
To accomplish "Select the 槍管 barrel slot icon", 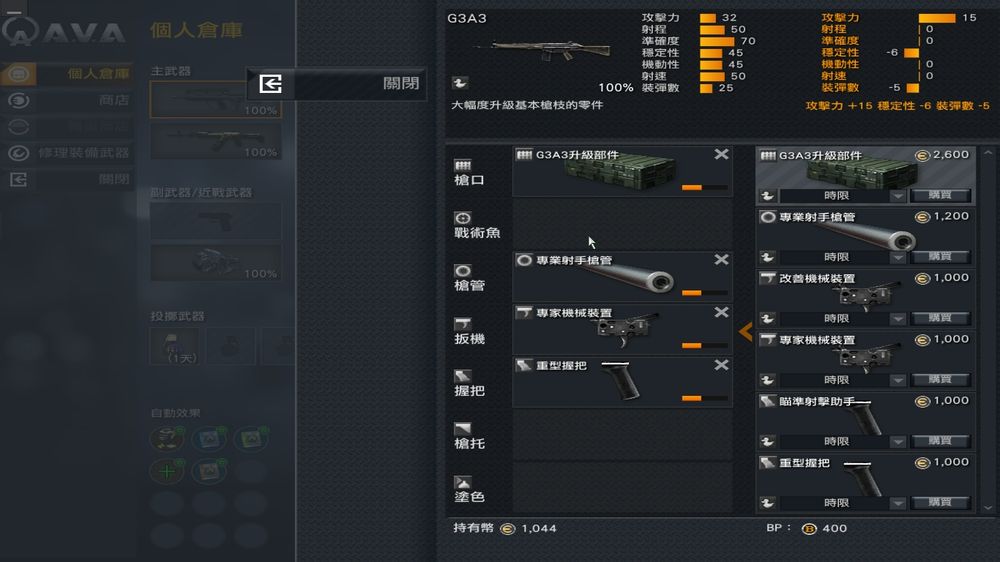I will (462, 271).
